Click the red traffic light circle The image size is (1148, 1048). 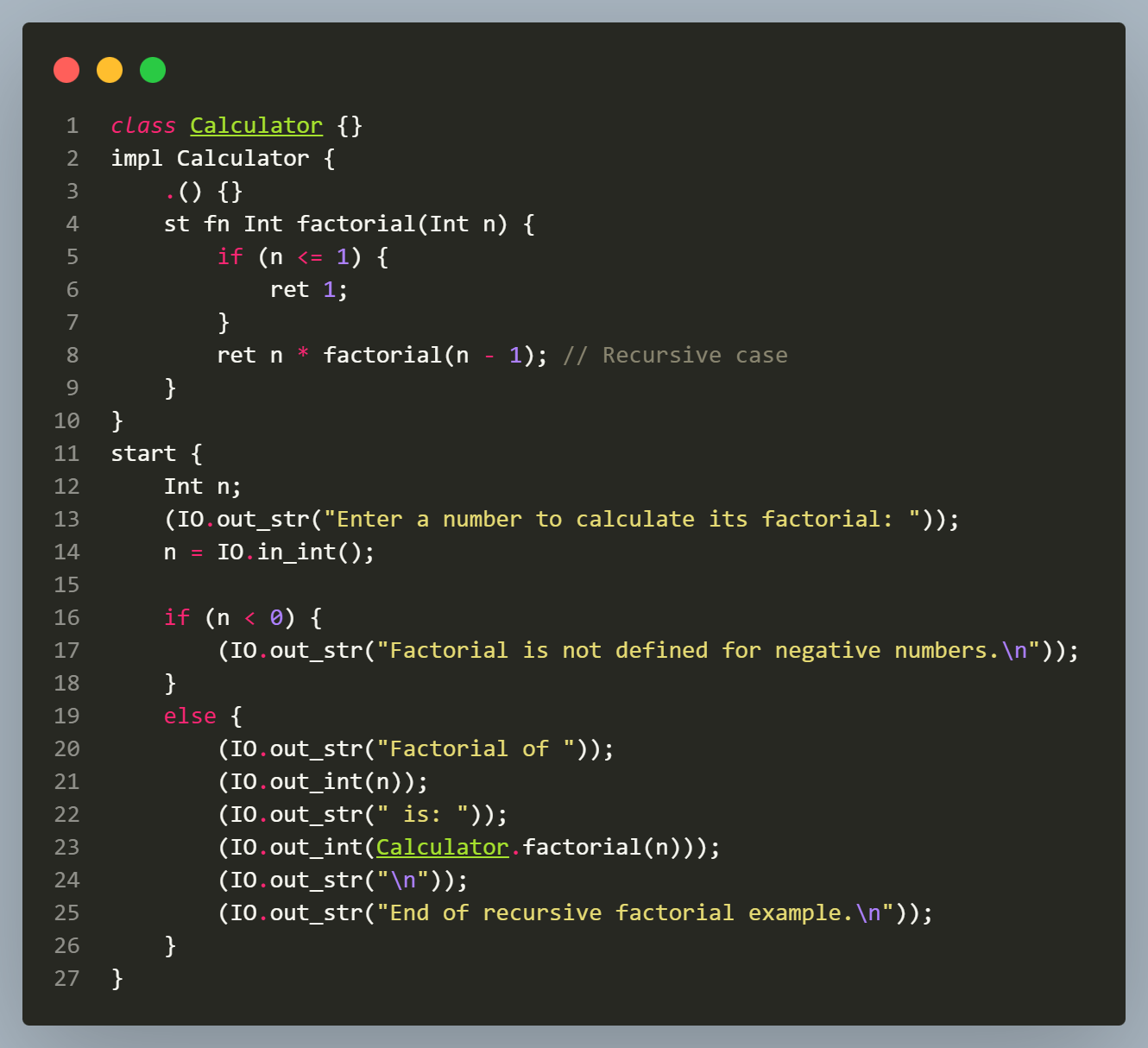(x=66, y=70)
